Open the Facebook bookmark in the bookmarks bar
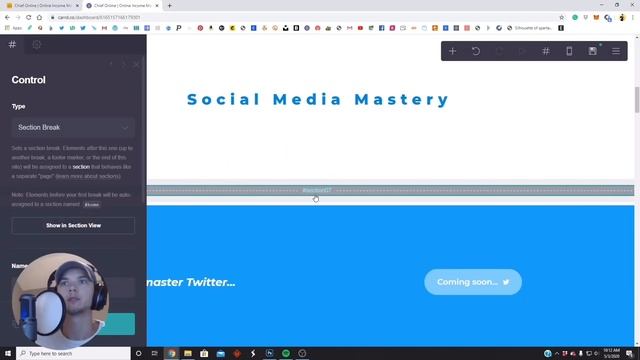The height and width of the screenshot is (360, 640). tap(382, 28)
